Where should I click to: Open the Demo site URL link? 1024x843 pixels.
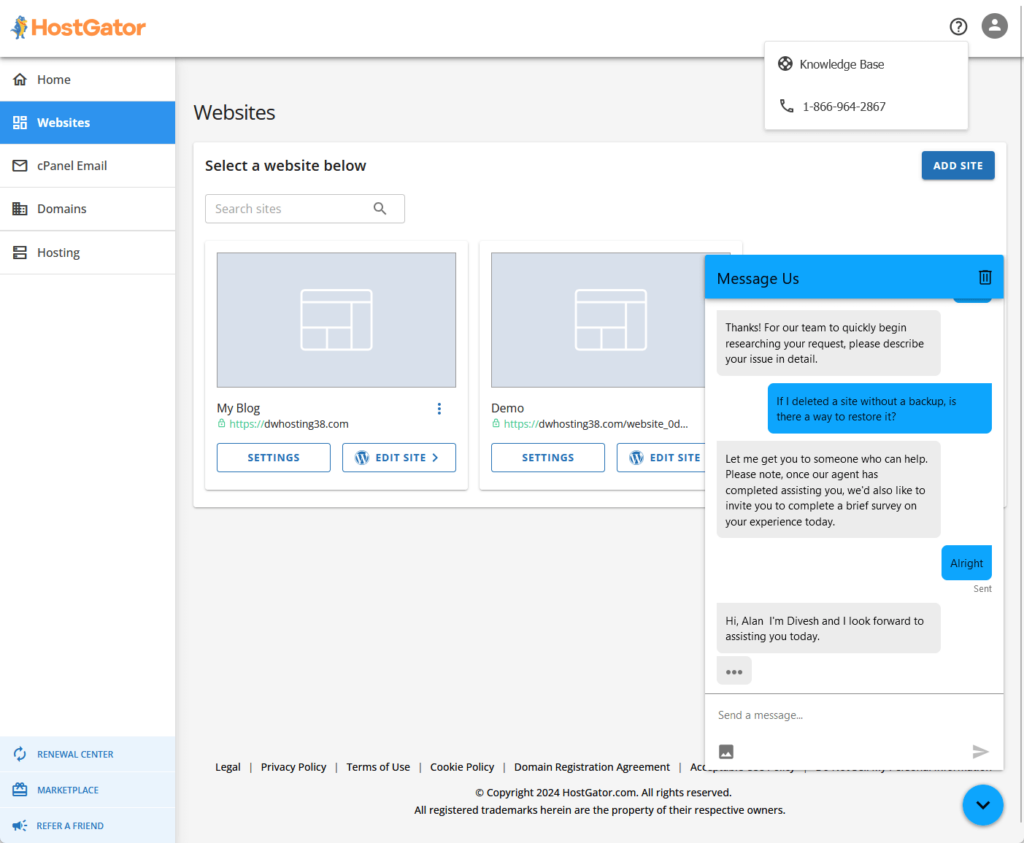coord(596,424)
